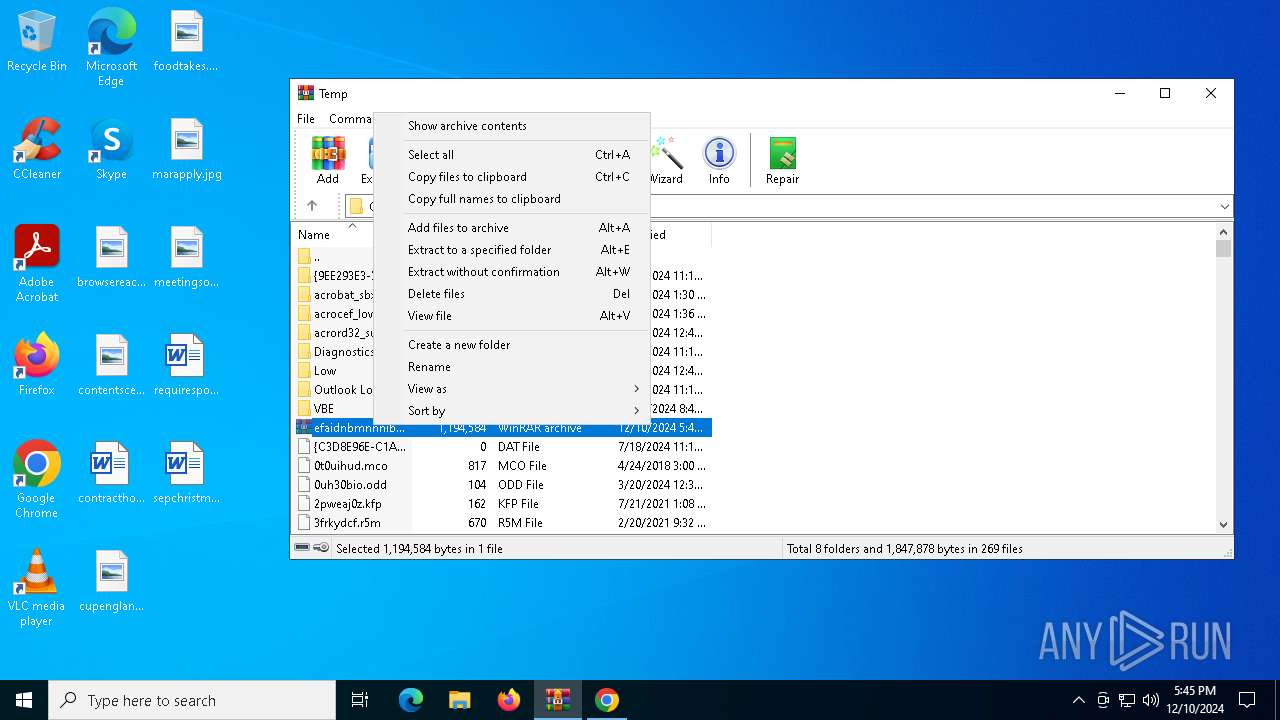
Task: Open Firefox from the taskbar
Action: (x=508, y=700)
